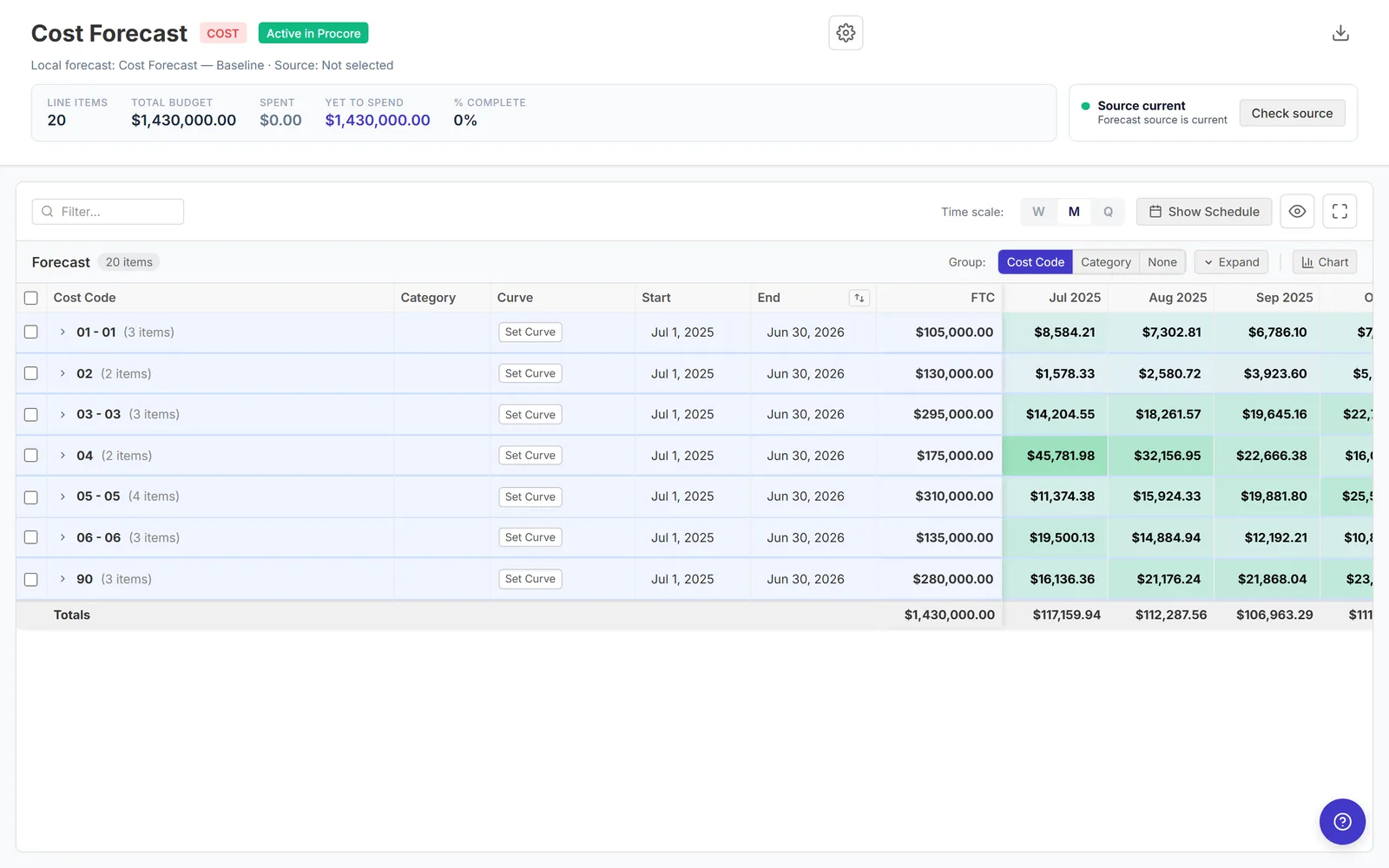Click the Active in Procore badge
This screenshot has height=868, width=1389.
tap(313, 33)
